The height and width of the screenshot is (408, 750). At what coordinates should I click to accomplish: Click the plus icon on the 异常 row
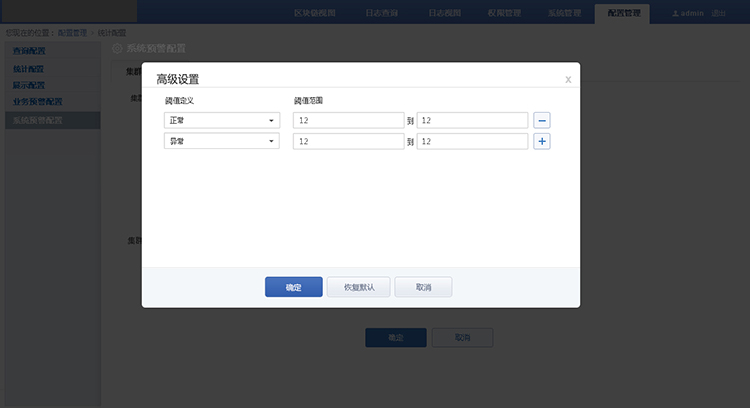click(x=541, y=142)
